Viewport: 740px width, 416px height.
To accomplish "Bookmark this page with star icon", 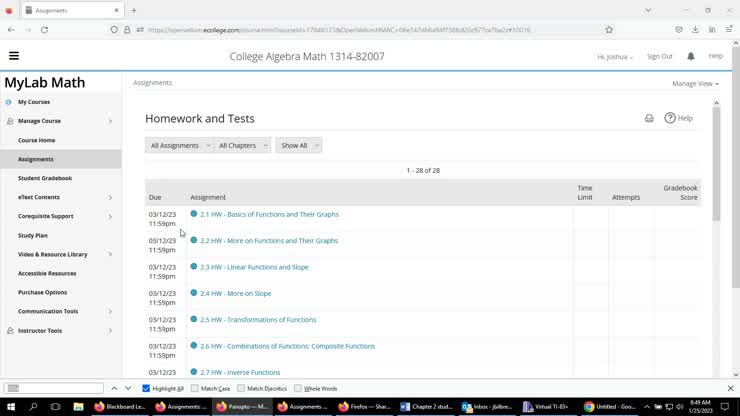I will [x=608, y=30].
